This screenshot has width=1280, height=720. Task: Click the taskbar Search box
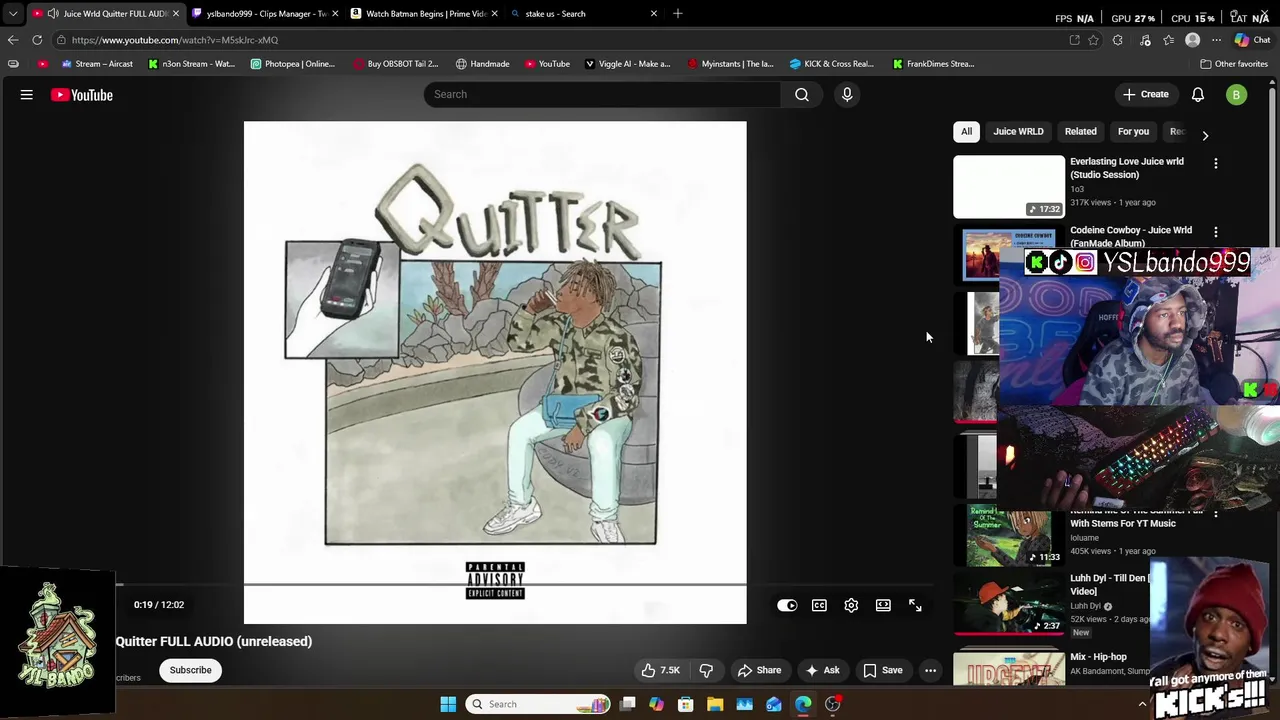tap(539, 704)
